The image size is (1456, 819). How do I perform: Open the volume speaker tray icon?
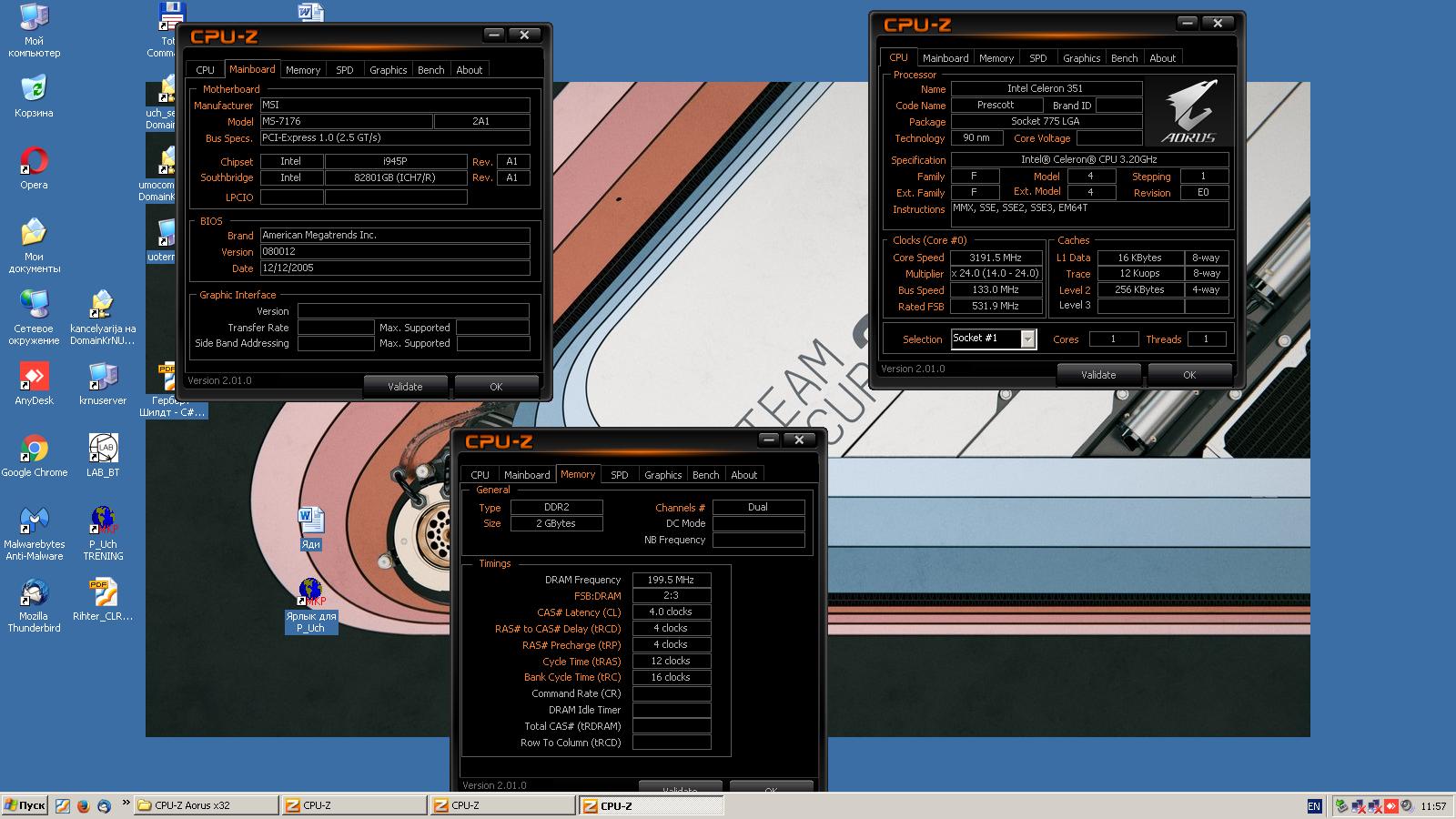[1408, 806]
